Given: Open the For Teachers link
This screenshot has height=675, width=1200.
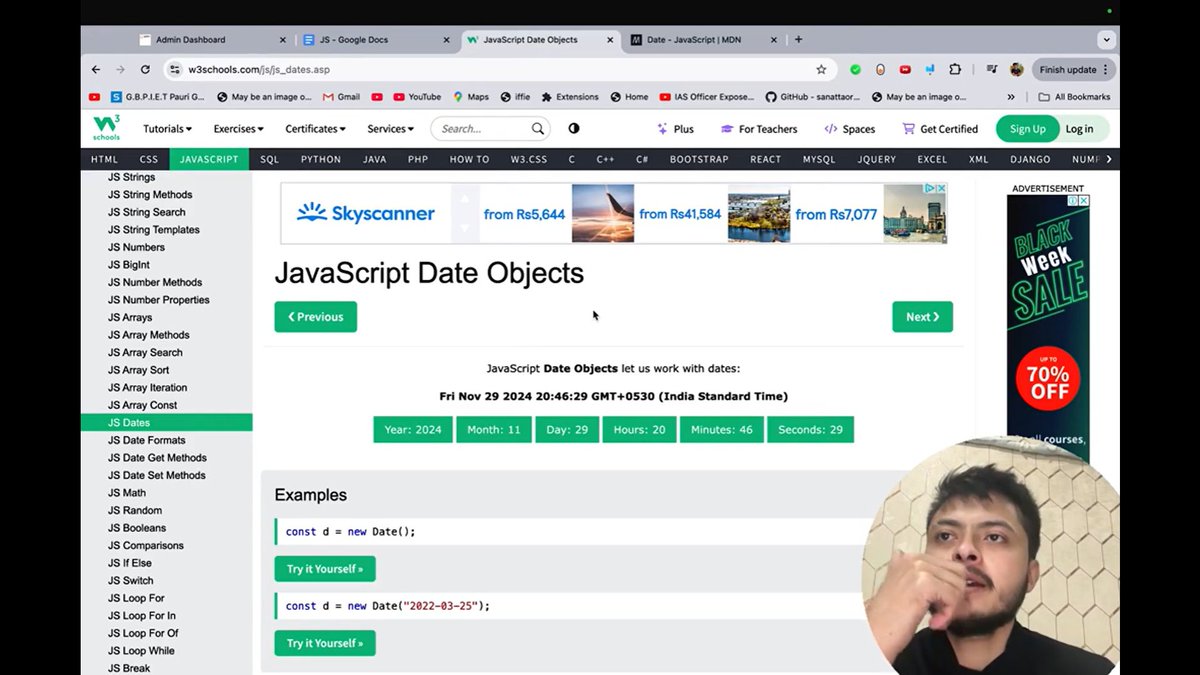Looking at the screenshot, I should [759, 129].
